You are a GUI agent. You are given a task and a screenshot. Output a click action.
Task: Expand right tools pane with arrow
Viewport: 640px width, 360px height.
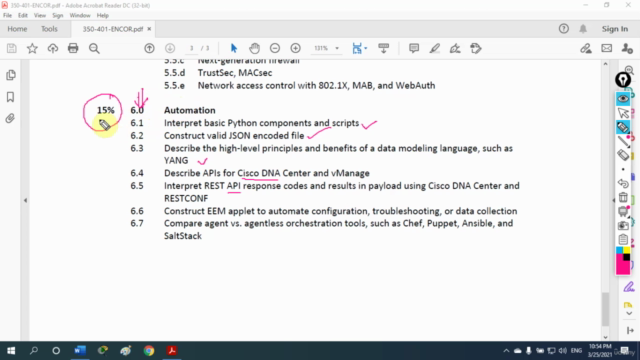630,330
